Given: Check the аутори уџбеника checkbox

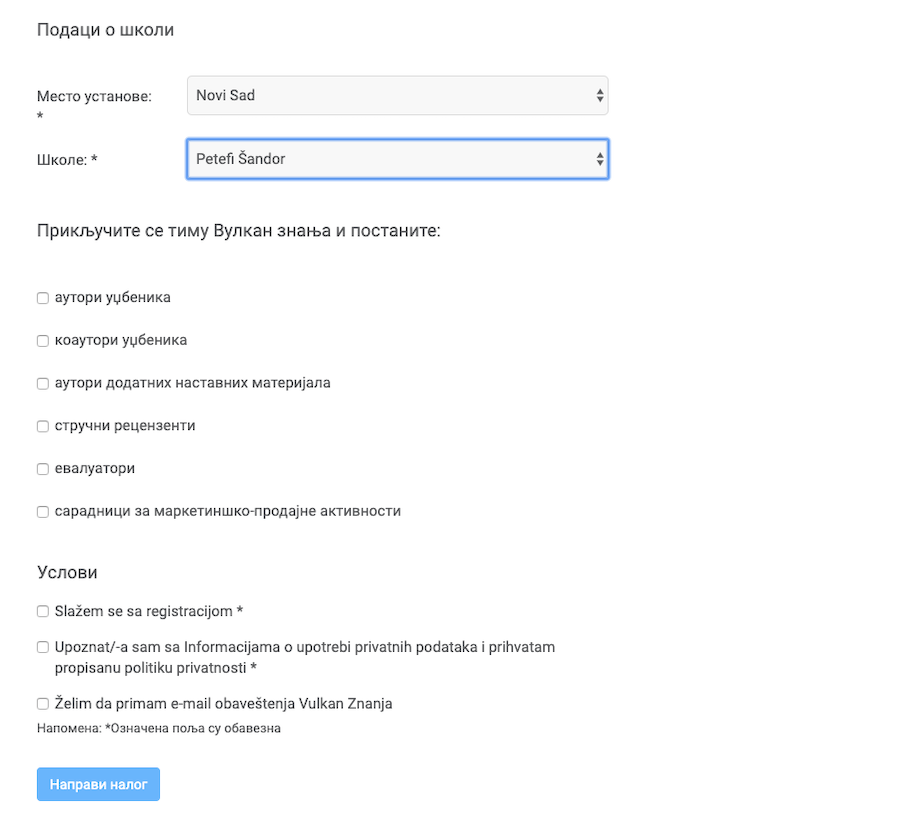Looking at the screenshot, I should point(42,298).
